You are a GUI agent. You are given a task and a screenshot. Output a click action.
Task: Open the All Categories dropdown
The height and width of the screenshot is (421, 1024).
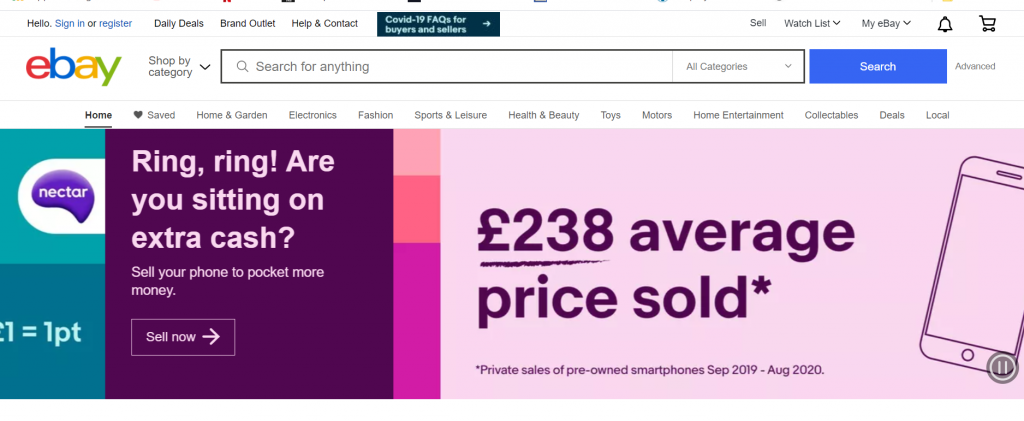[738, 67]
